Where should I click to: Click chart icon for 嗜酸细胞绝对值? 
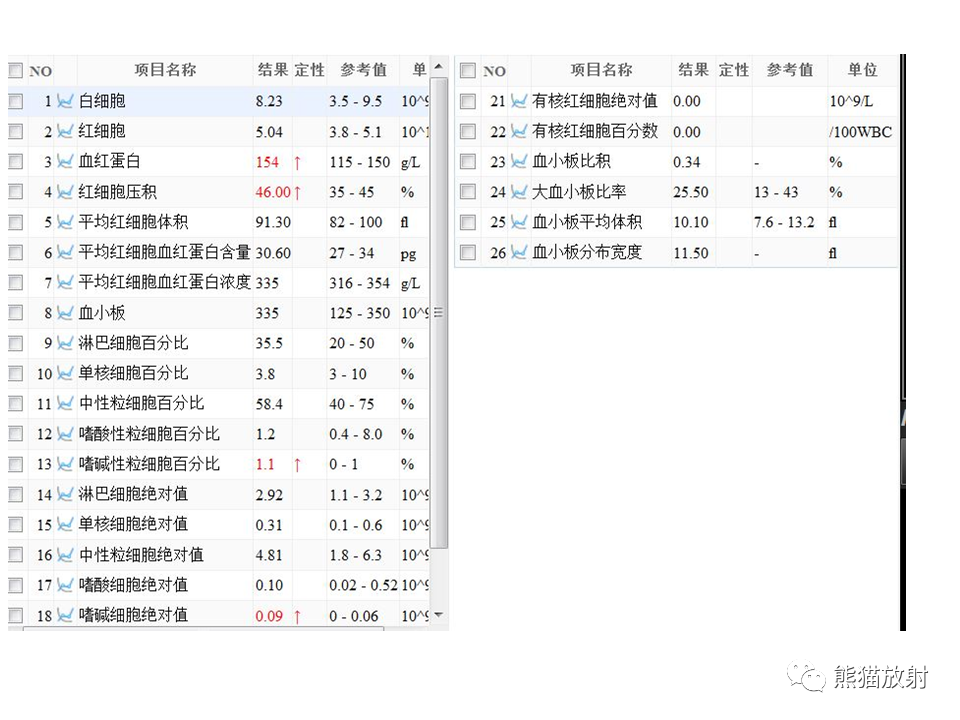coord(65,585)
